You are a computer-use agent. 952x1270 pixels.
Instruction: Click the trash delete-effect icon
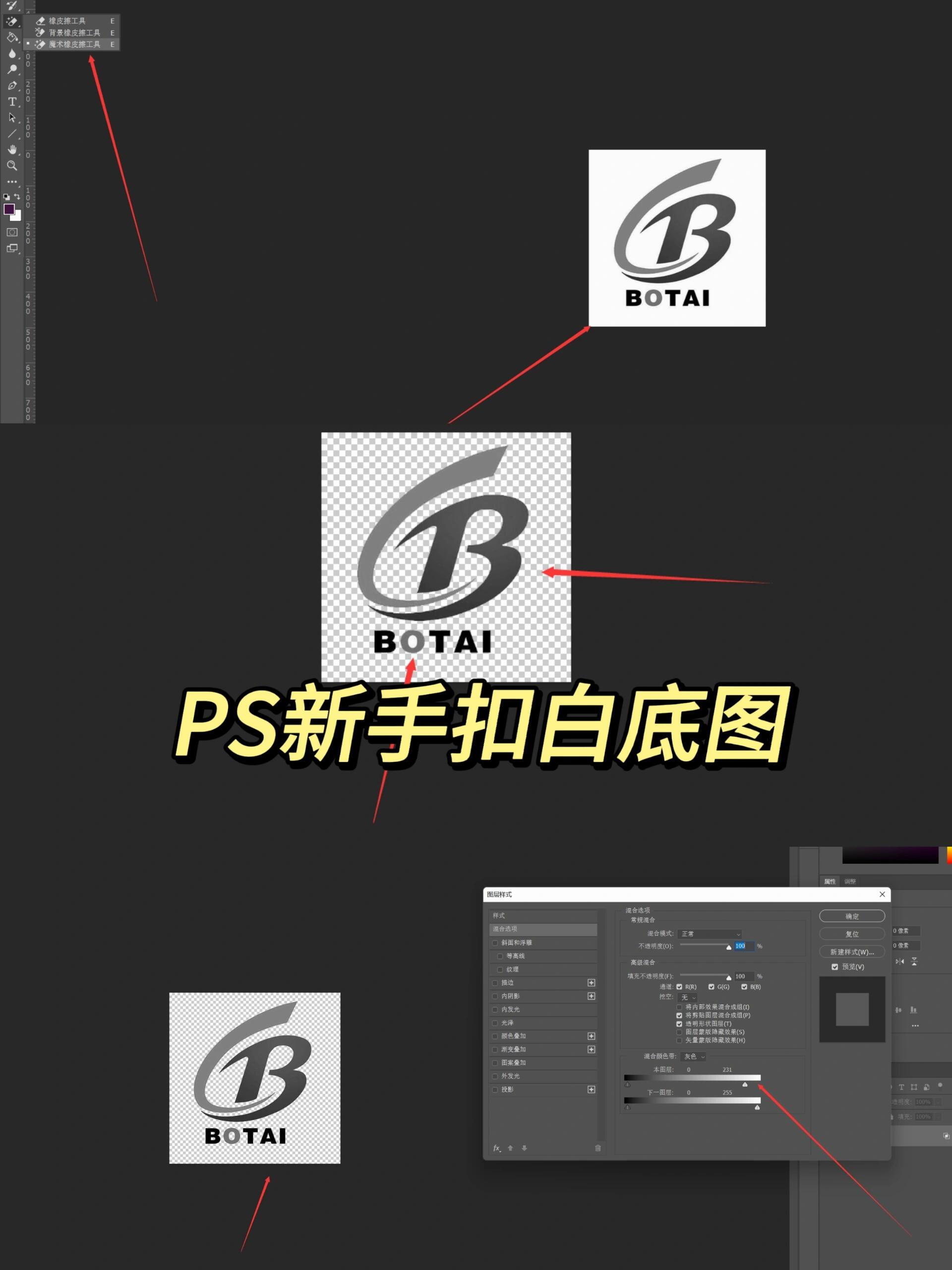click(x=598, y=1147)
